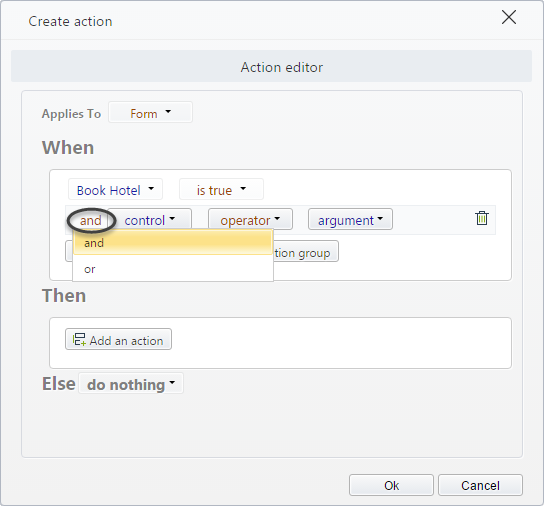This screenshot has height=506, width=544.
Task: Open the 'control' dropdown in second condition
Action: (150, 219)
